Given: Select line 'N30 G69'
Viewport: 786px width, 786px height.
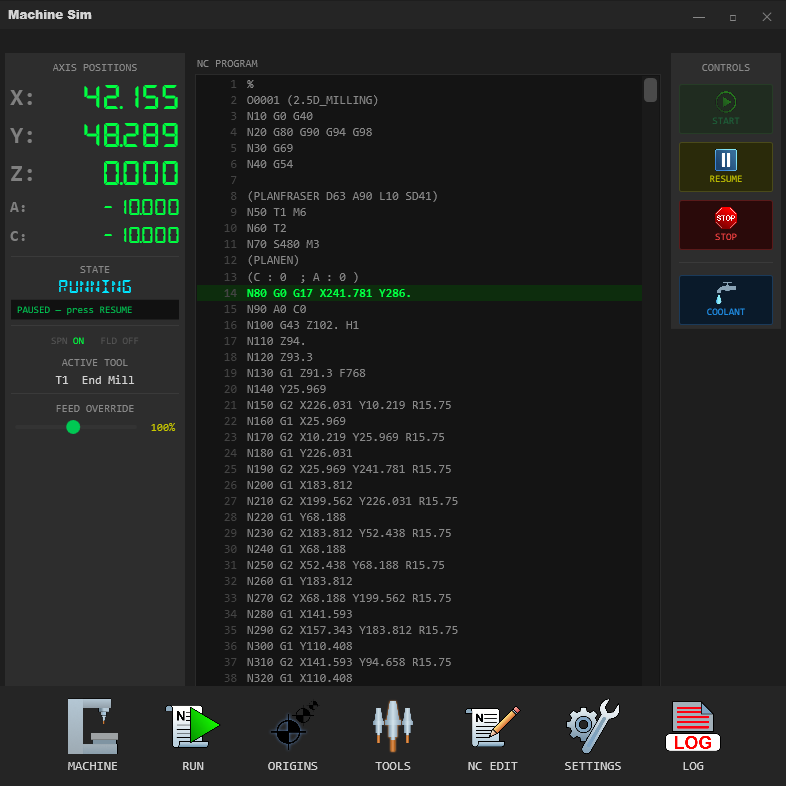Looking at the screenshot, I should pyautogui.click(x=419, y=148).
